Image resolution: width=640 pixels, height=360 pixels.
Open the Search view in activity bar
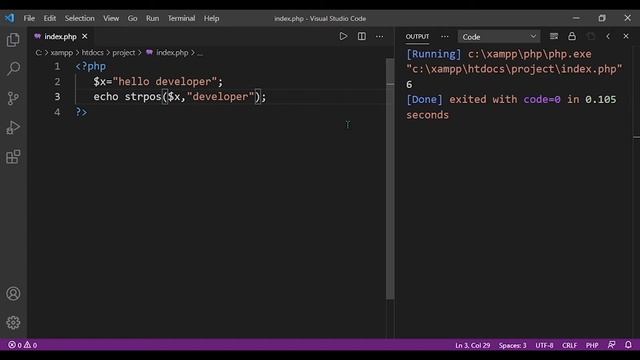[x=13, y=68]
